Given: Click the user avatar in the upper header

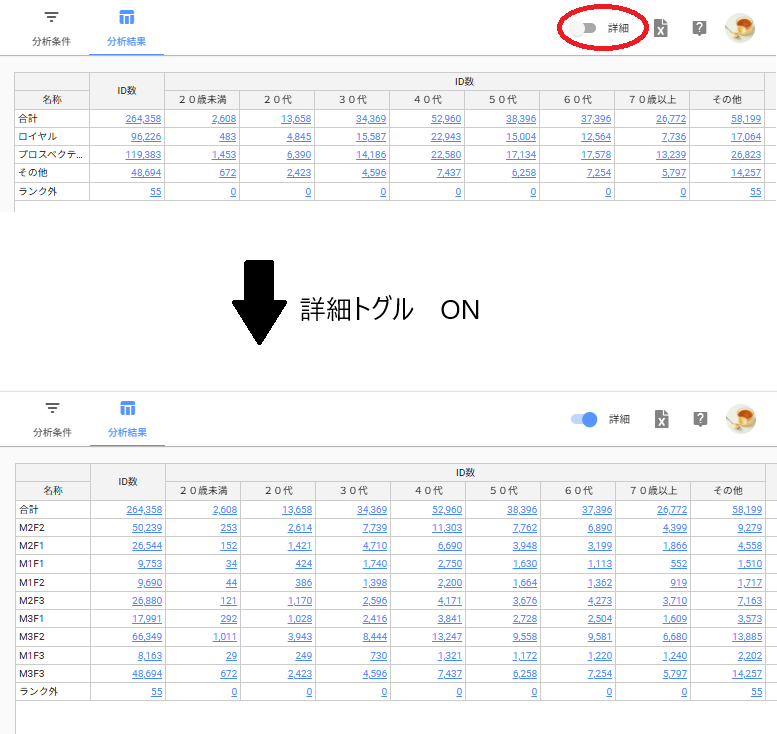Looking at the screenshot, I should (x=740, y=28).
